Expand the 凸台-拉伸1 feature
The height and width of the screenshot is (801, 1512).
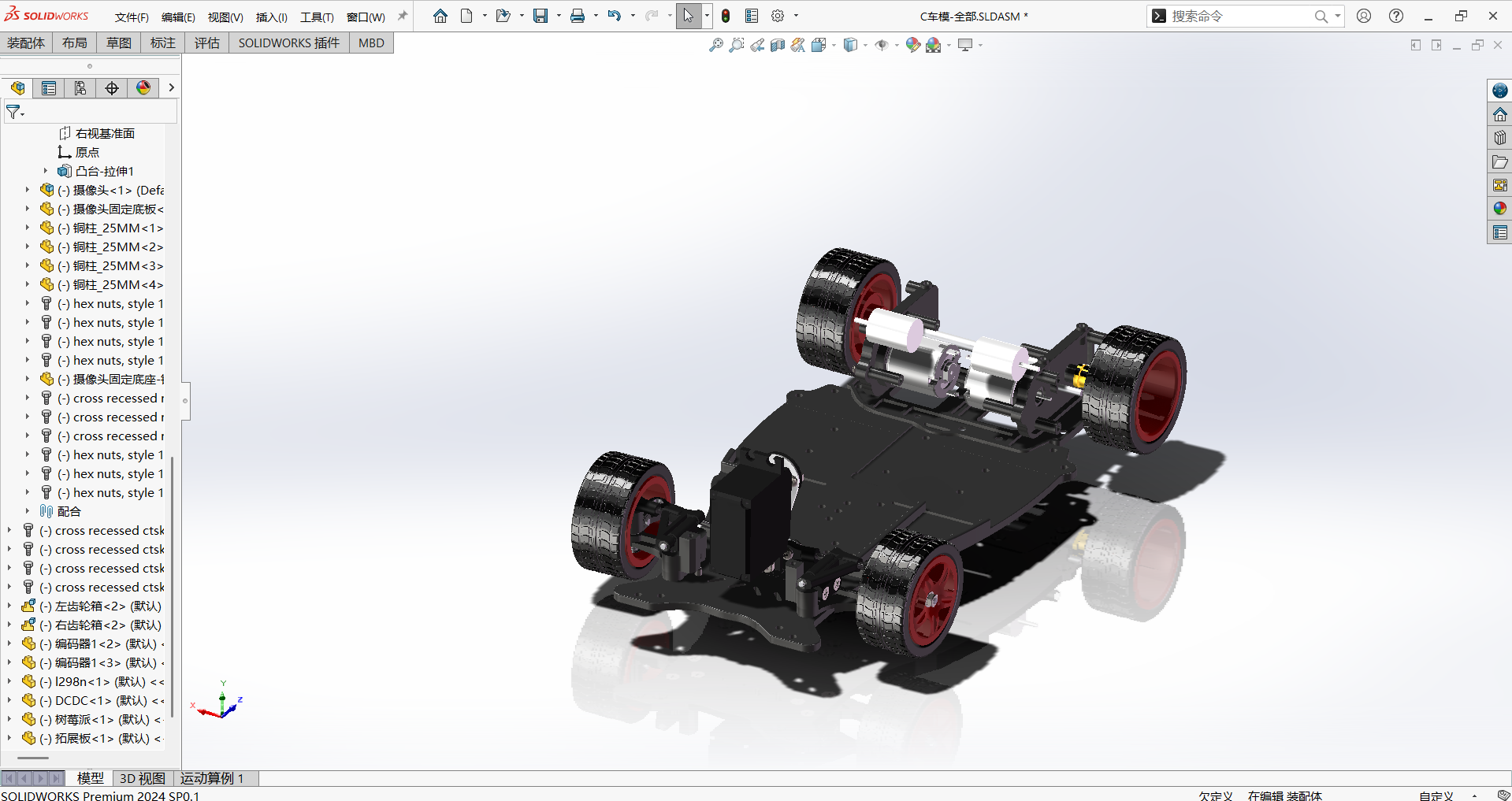(46, 171)
